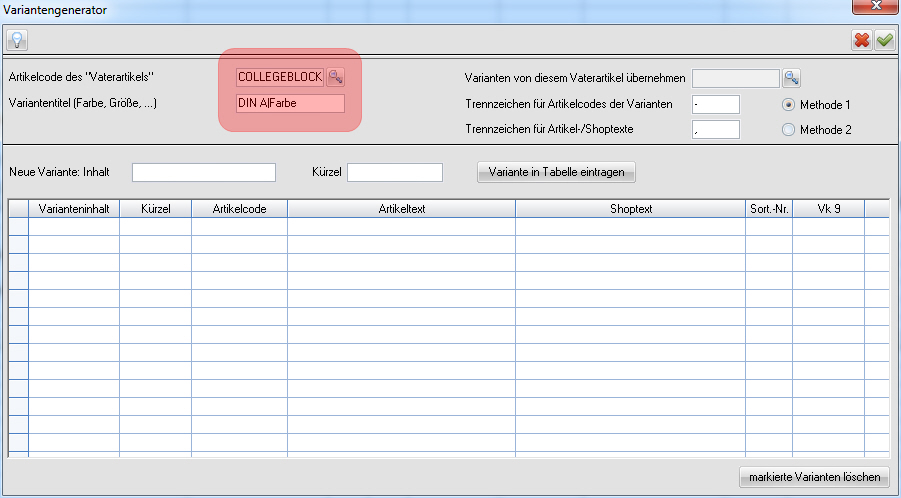Click the Trennzeichen für Artikelcodes field

click(714, 104)
